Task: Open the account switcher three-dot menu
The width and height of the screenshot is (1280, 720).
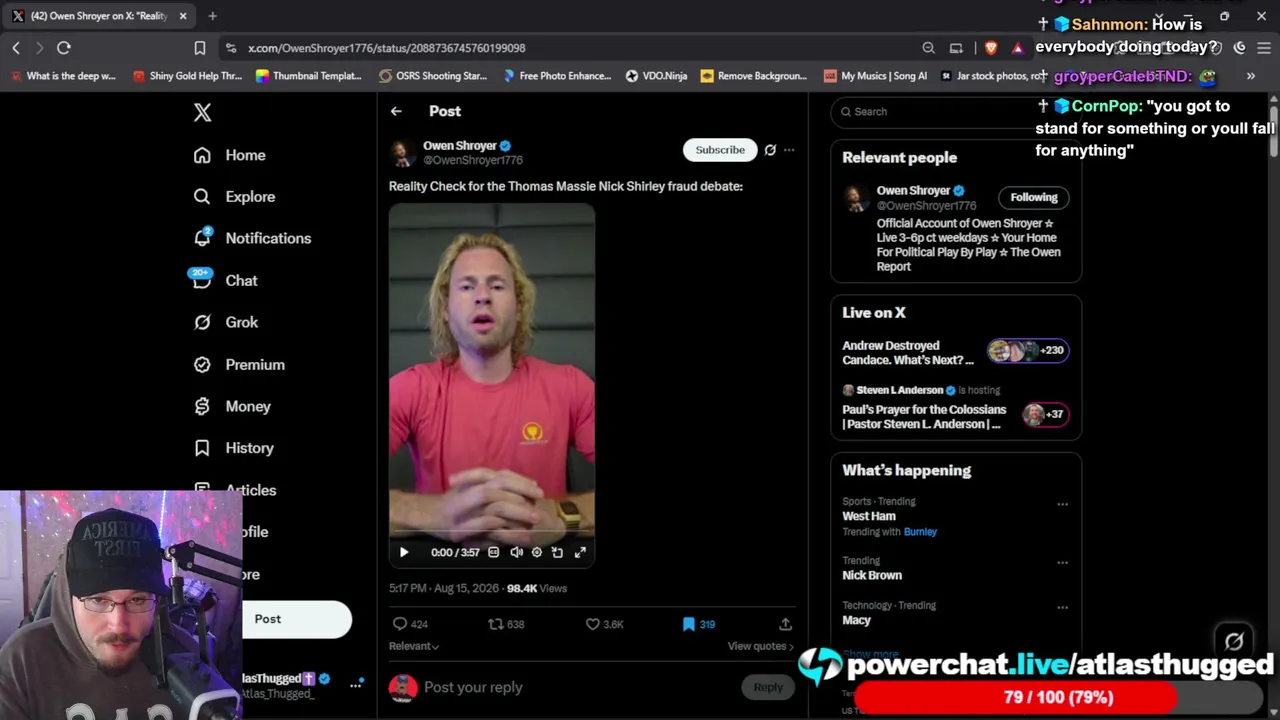Action: [355, 685]
